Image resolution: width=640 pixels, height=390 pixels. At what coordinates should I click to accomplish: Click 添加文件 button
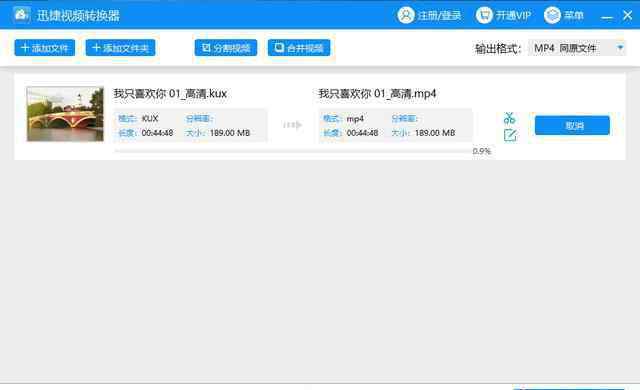coord(44,48)
